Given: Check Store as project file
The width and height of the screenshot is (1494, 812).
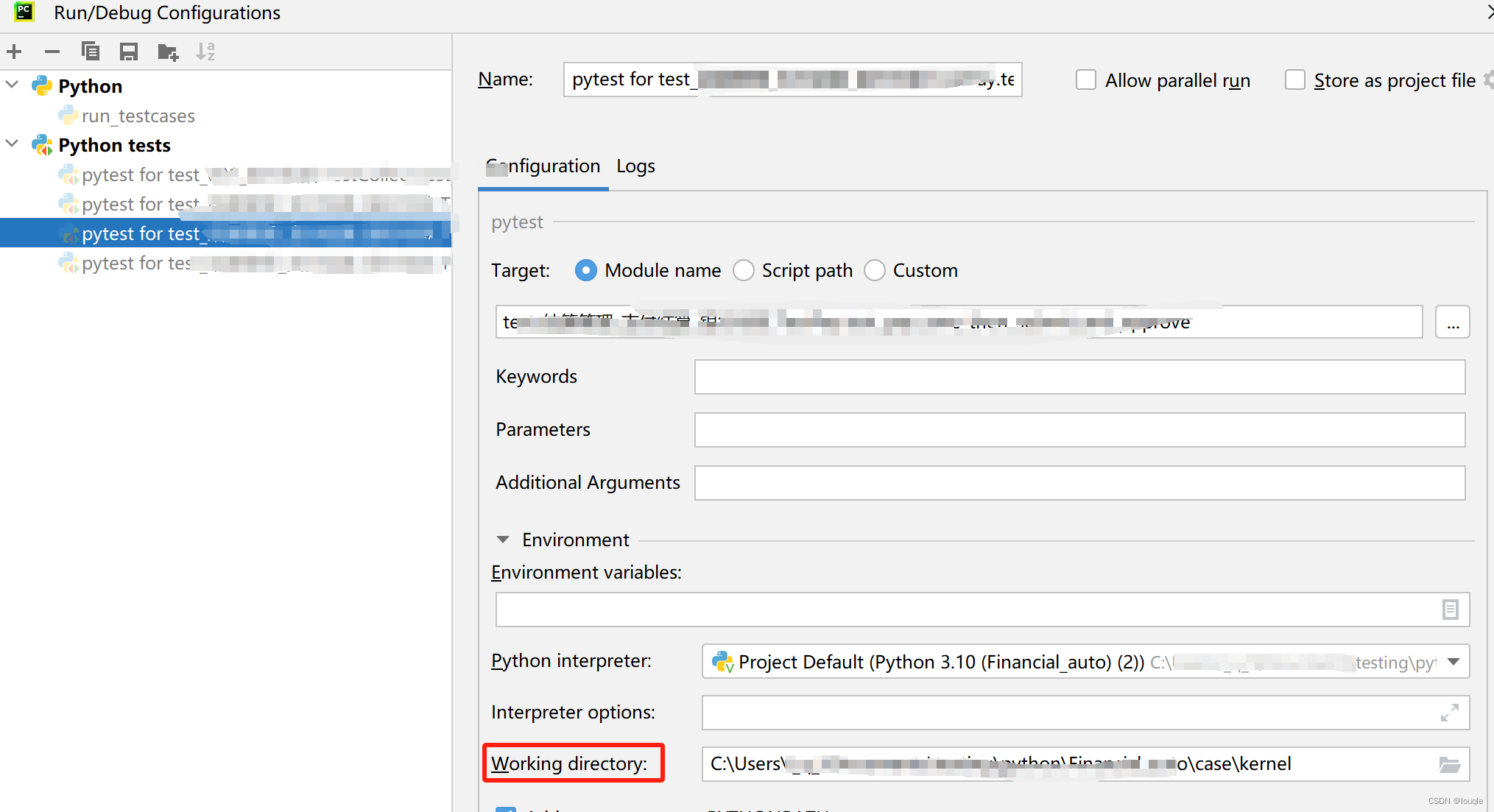Looking at the screenshot, I should [1295, 80].
